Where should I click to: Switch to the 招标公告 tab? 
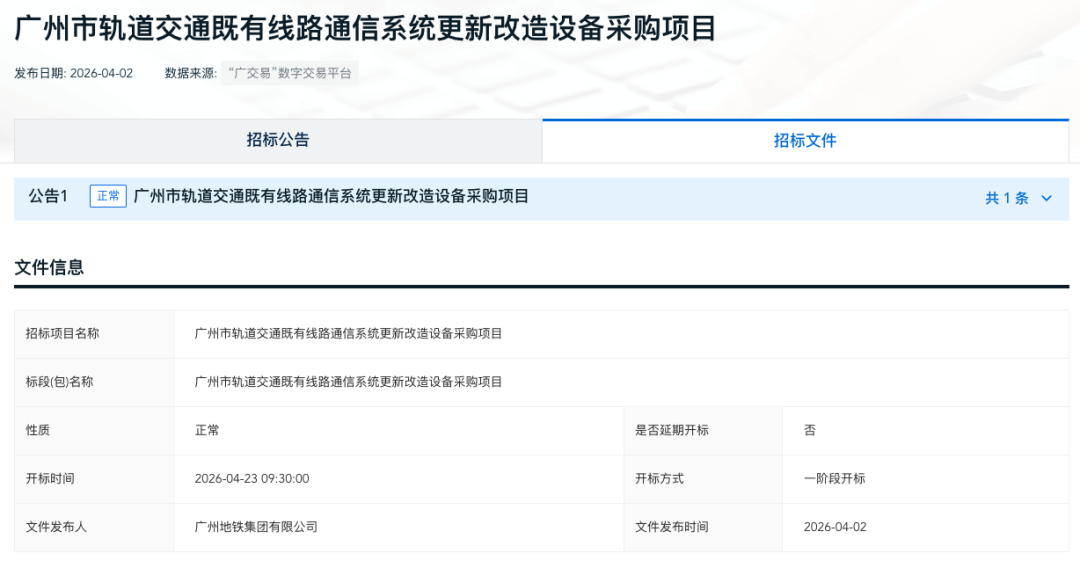pyautogui.click(x=278, y=140)
